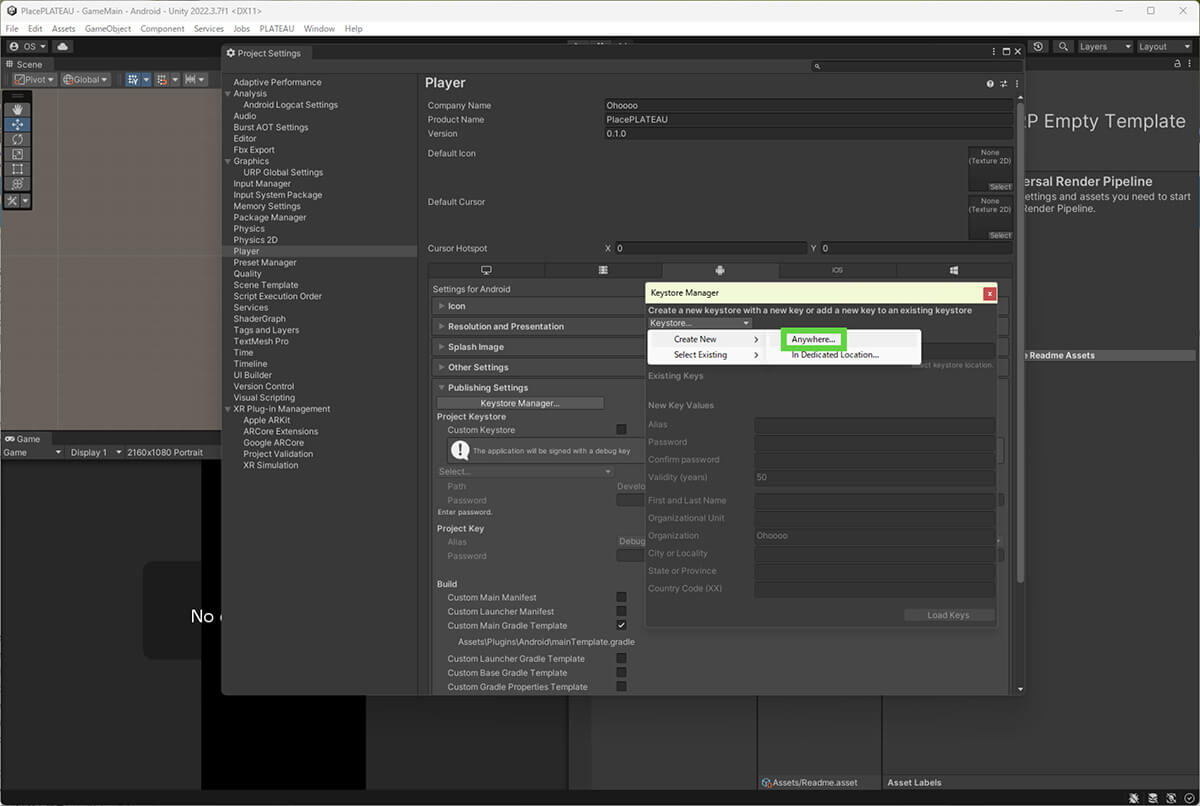Open the PLATEAU menu
The image size is (1200, 806).
point(277,29)
